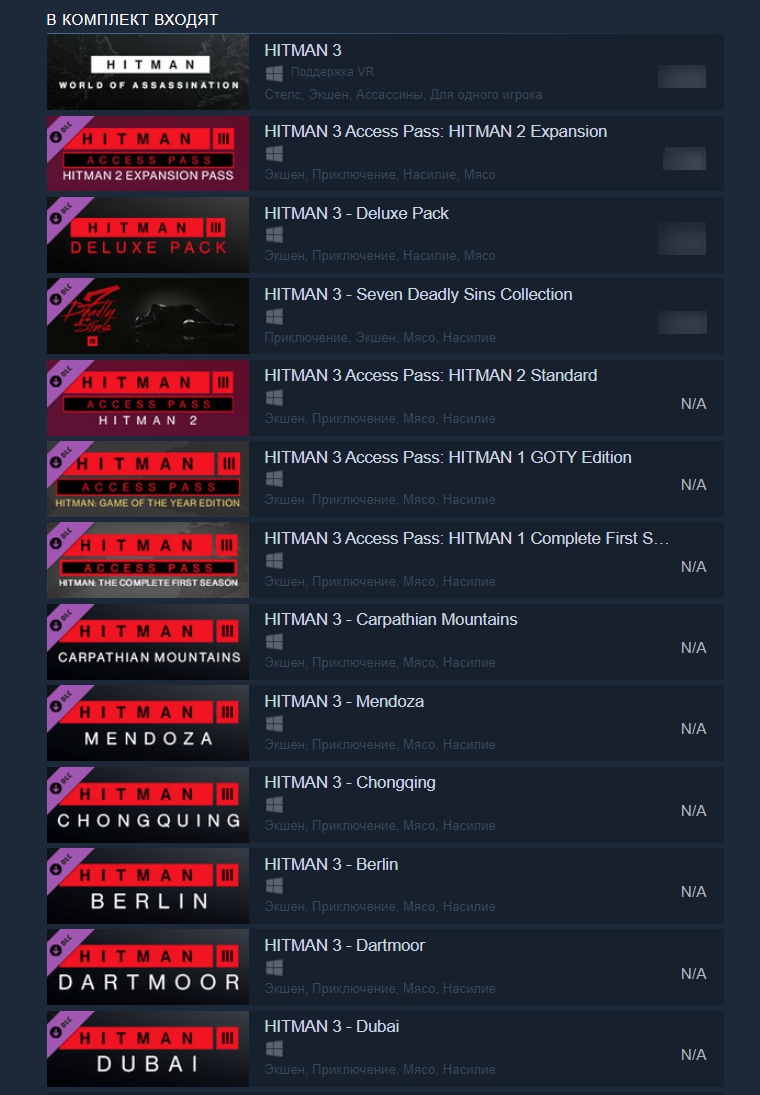Screen dimensions: 760x1095
Task: Click the Windows platform icon for Mendoza
Action: 275,723
